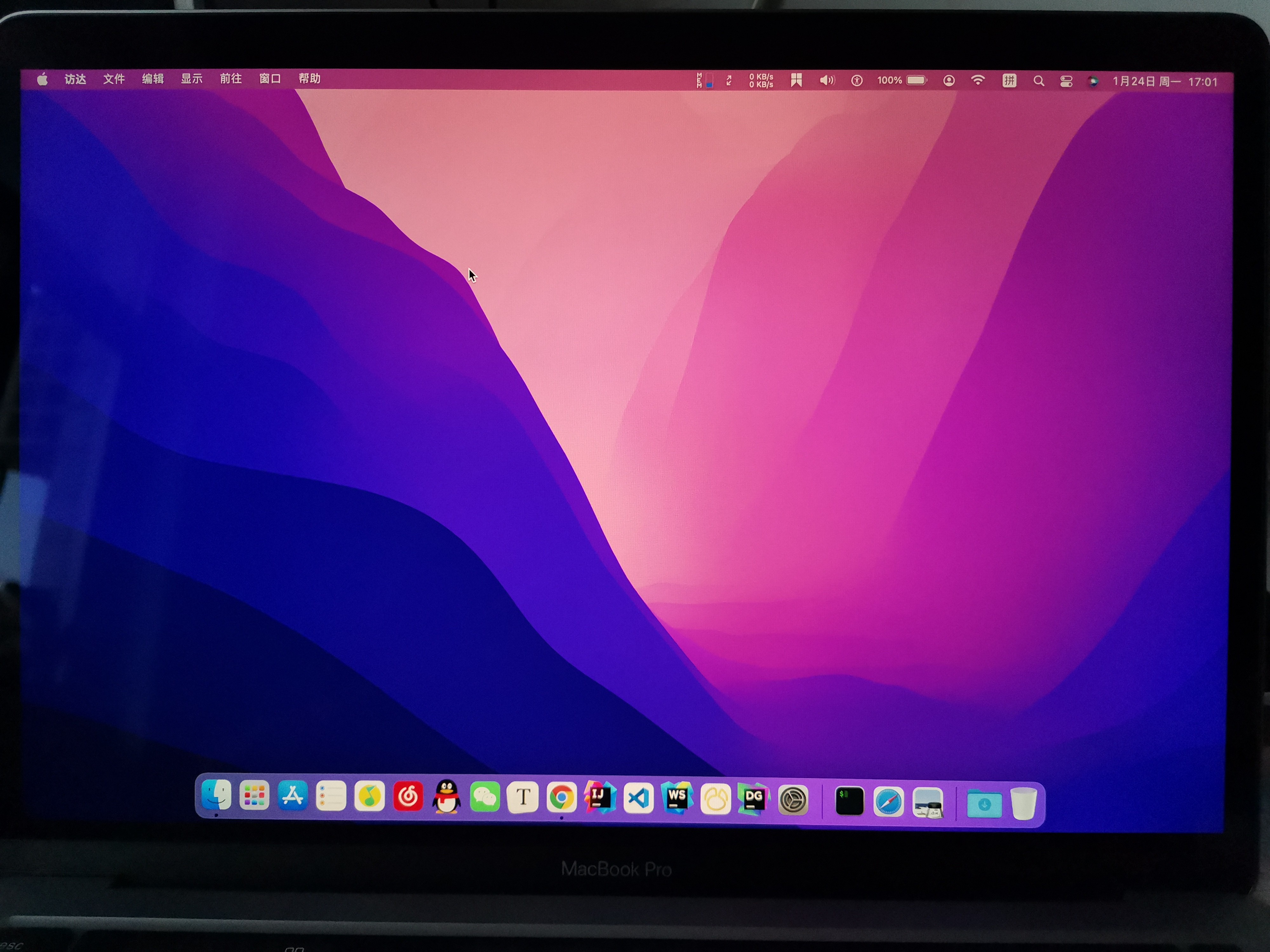Launch WebStorm from the Dock
The width and height of the screenshot is (1270, 952).
(x=677, y=798)
